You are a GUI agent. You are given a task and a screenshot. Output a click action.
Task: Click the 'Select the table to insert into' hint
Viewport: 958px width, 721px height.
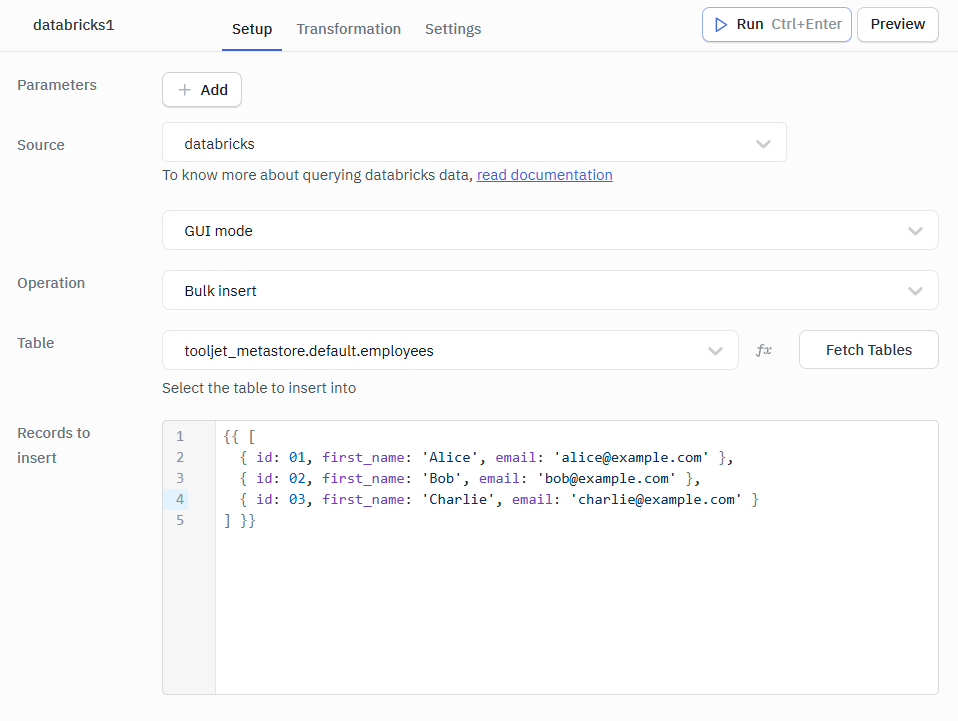[x=259, y=388]
